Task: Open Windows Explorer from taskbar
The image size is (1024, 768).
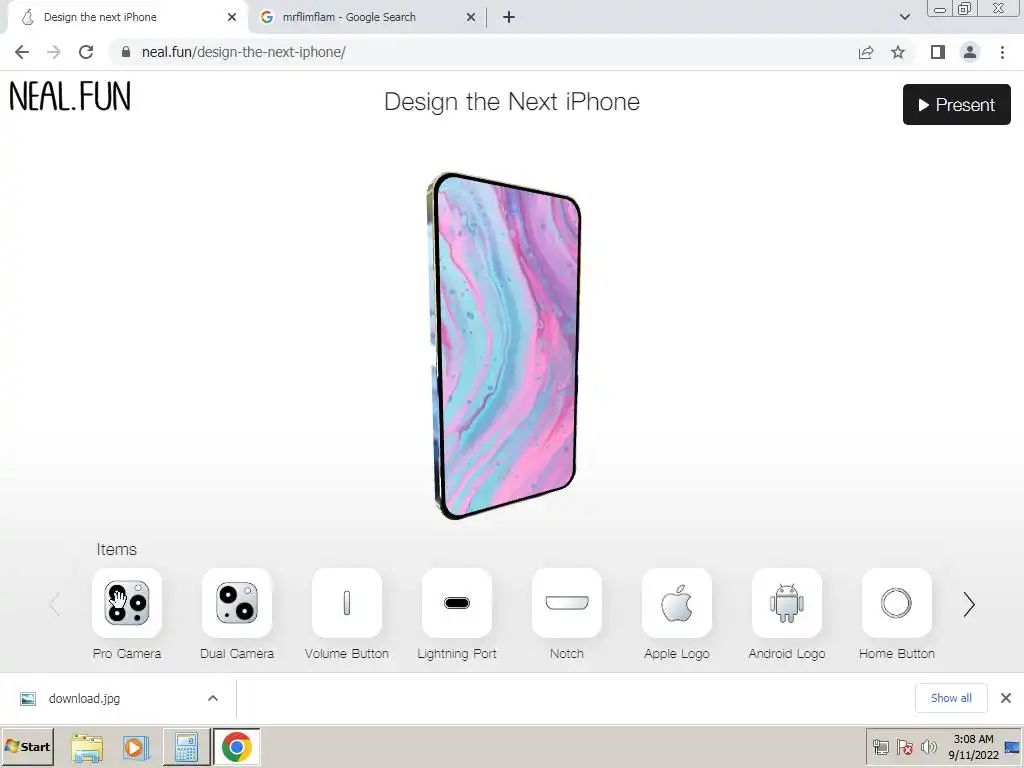Action: click(87, 748)
